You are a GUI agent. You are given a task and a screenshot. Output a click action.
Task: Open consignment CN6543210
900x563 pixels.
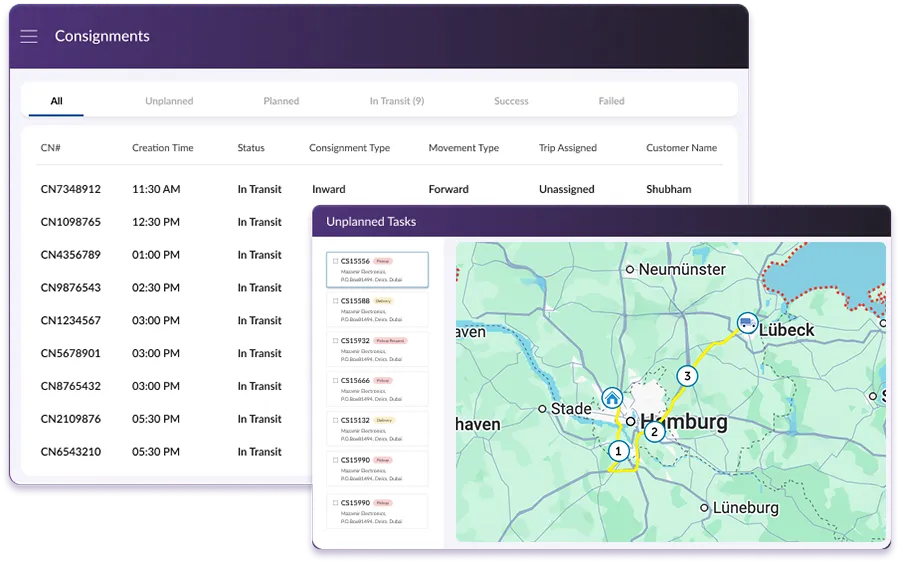(71, 452)
